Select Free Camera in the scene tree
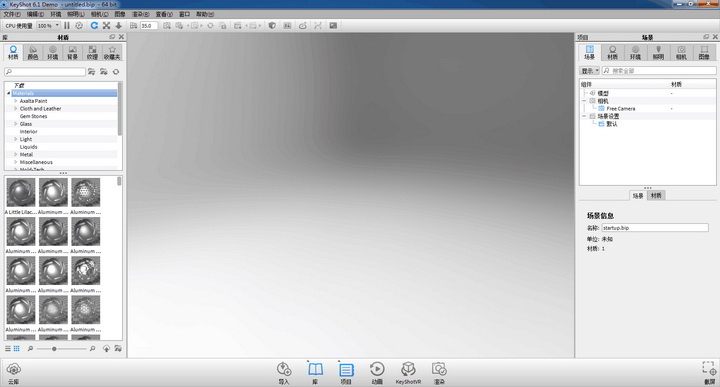This screenshot has height=387, width=720. coord(620,109)
